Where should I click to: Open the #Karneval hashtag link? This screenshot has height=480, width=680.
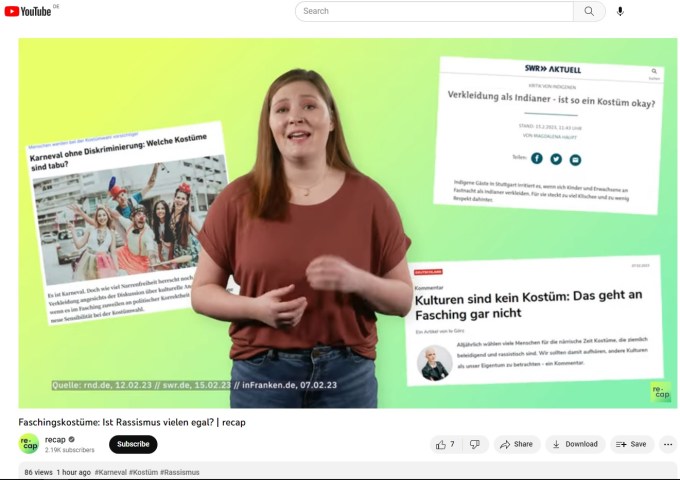point(116,472)
